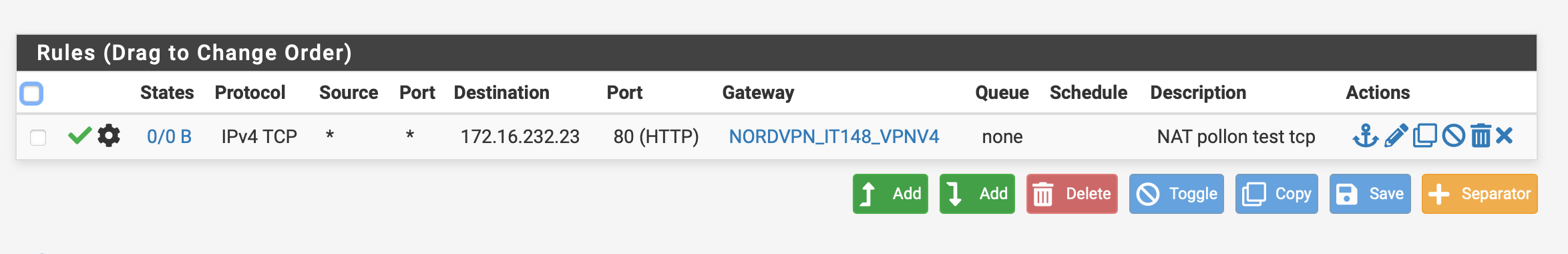Click the red Delete button
Screen dimensions: 1568x254
tap(1072, 194)
